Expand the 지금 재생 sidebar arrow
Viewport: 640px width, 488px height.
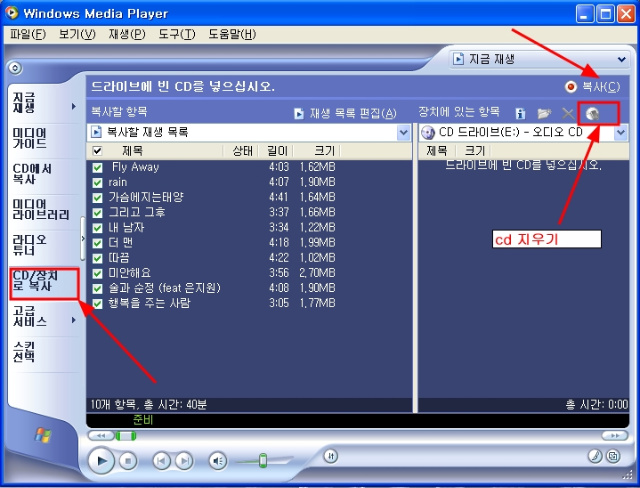pos(73,106)
